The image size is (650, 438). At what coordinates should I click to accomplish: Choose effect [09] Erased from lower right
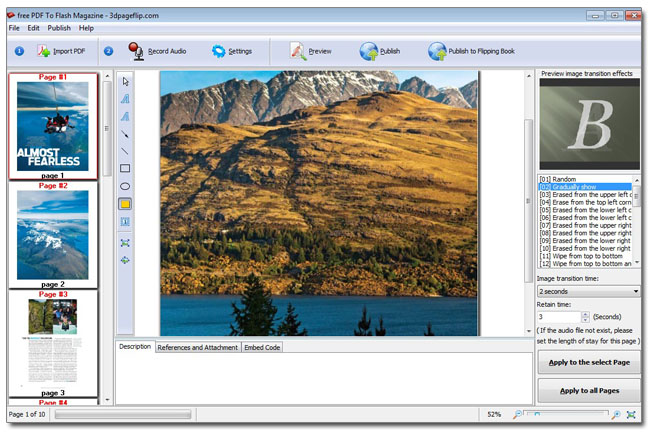click(x=585, y=240)
